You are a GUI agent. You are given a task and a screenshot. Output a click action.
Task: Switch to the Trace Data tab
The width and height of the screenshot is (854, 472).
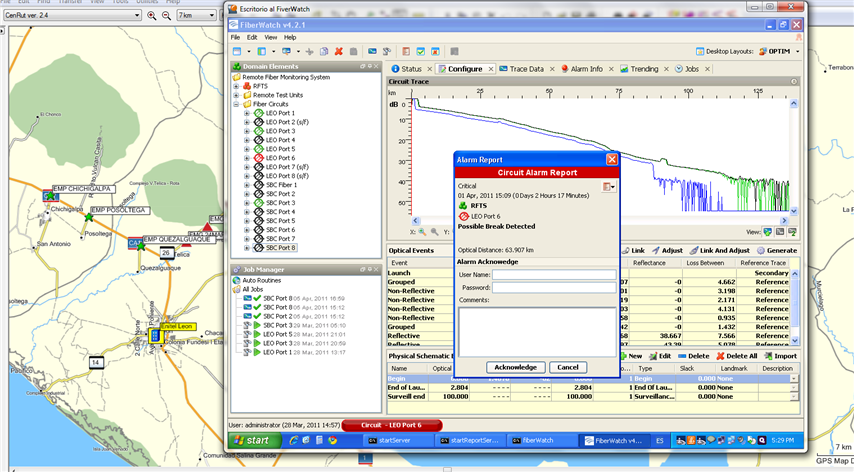click(522, 69)
